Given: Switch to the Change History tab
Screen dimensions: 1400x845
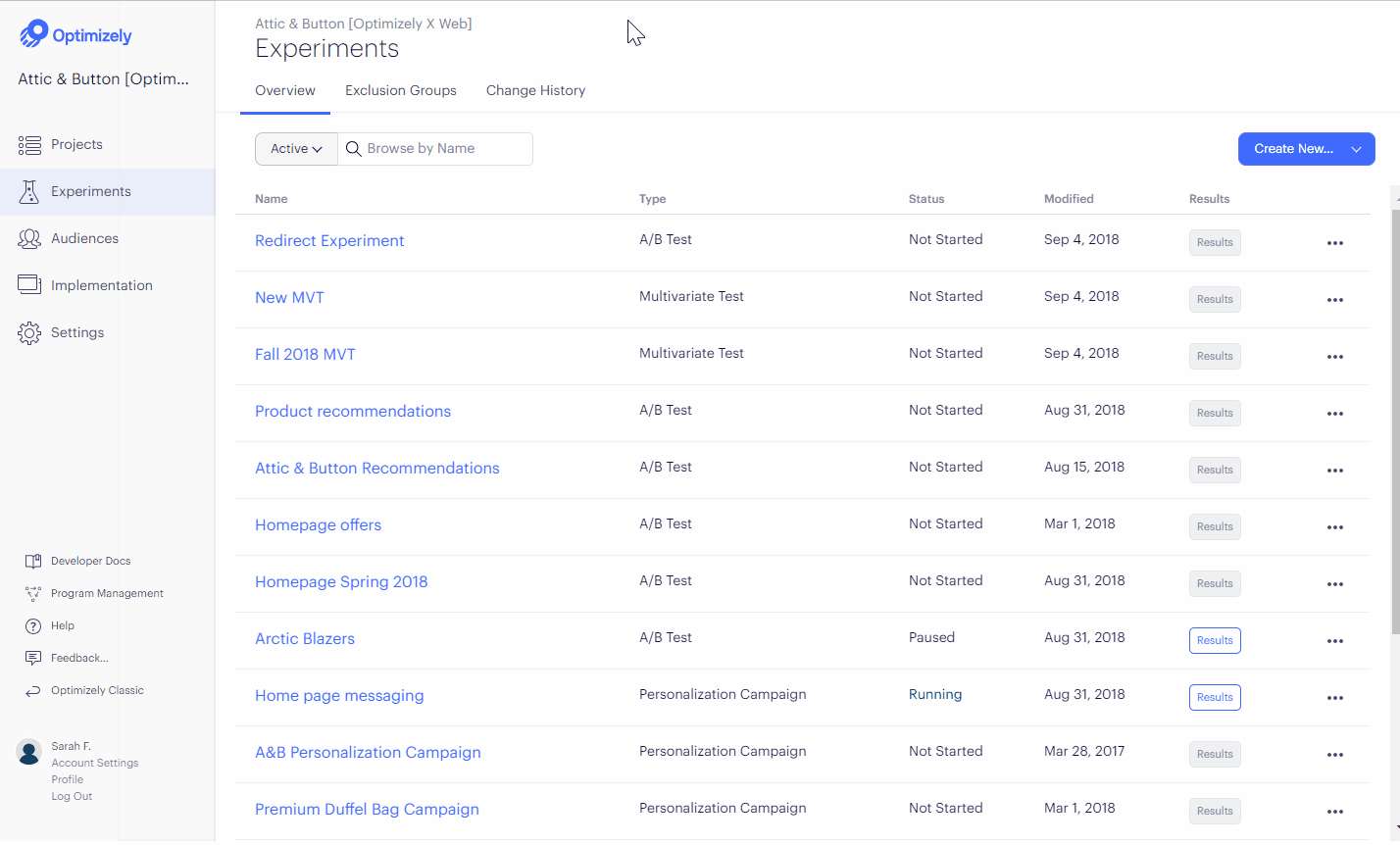Looking at the screenshot, I should [535, 90].
